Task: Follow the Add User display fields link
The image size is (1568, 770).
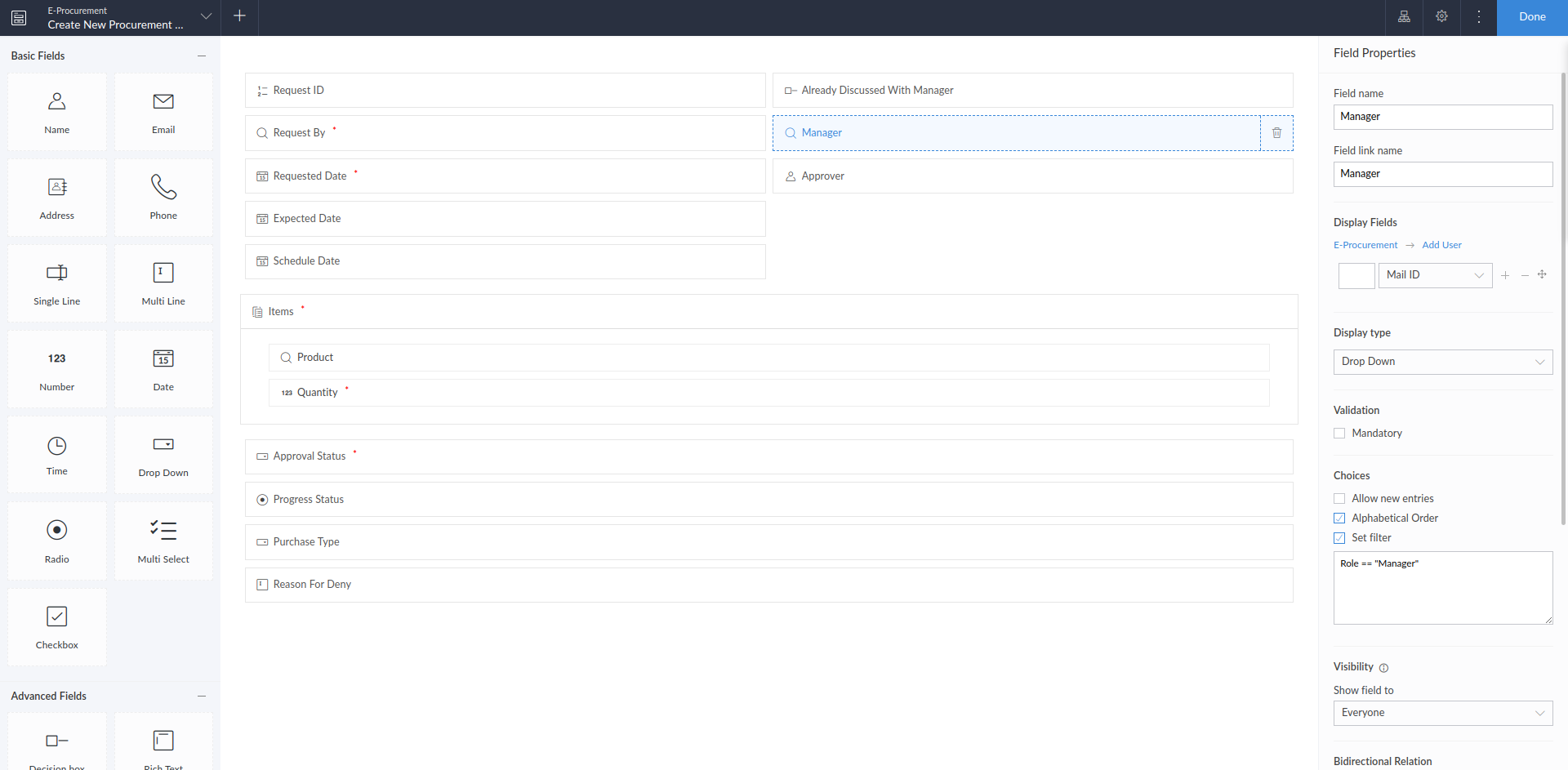Action: (x=1441, y=244)
